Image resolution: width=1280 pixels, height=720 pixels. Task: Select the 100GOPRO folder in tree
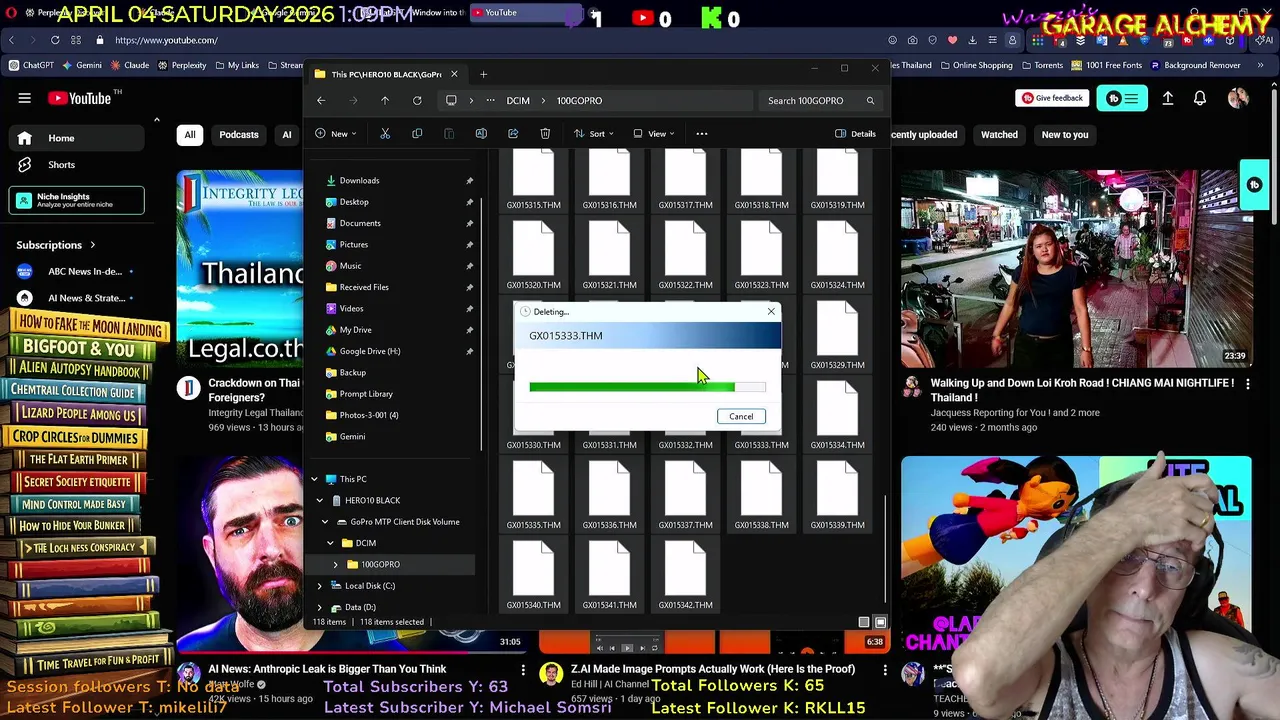coord(380,564)
